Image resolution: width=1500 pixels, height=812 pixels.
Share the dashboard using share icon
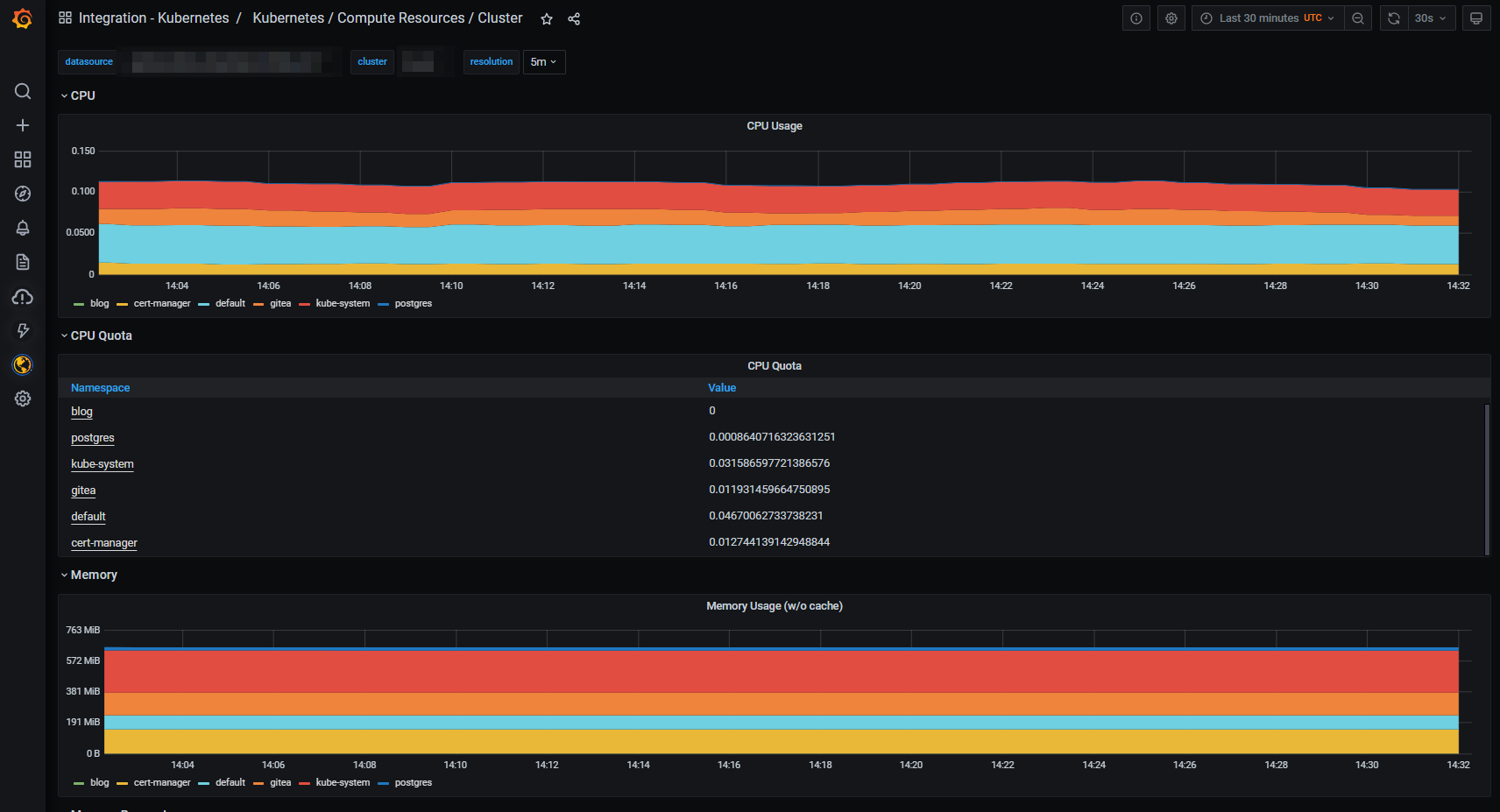click(574, 18)
